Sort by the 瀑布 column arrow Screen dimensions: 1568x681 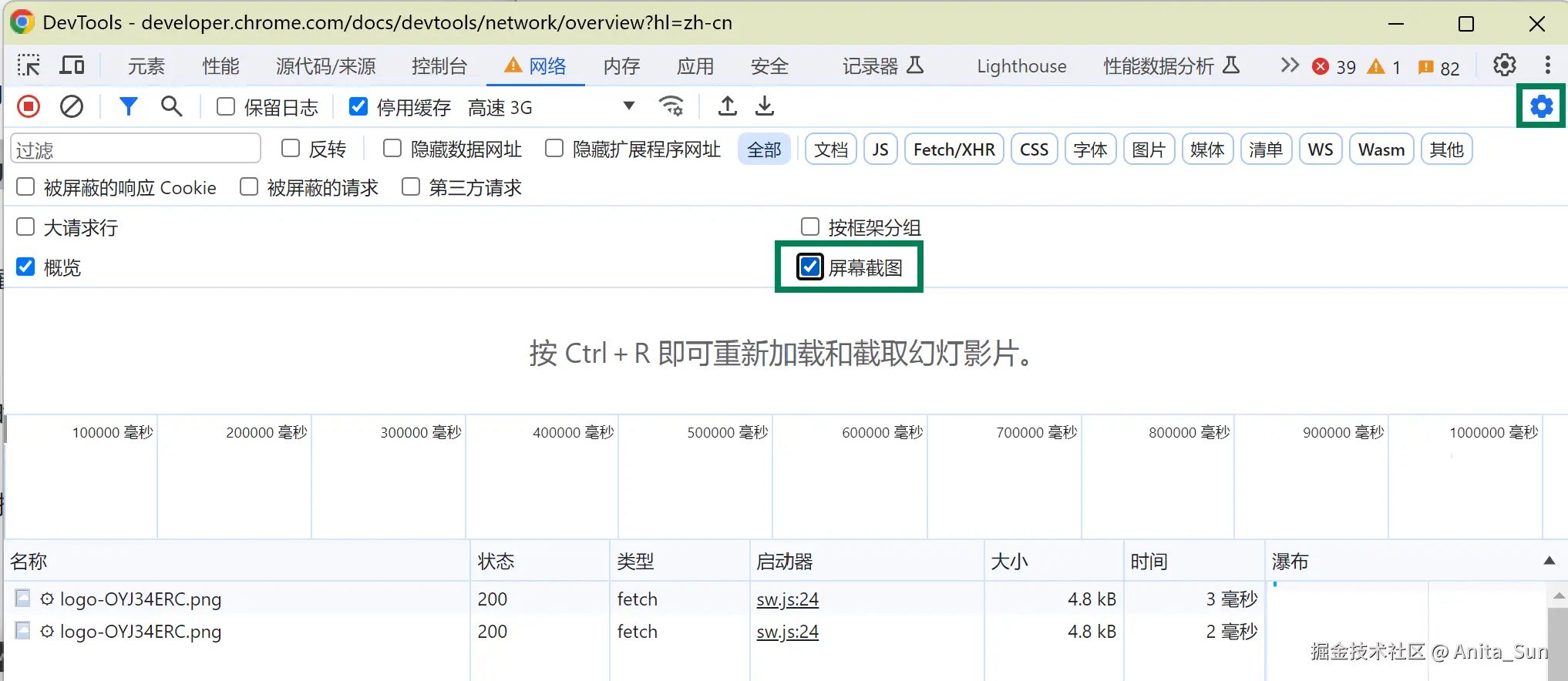coord(1549,561)
